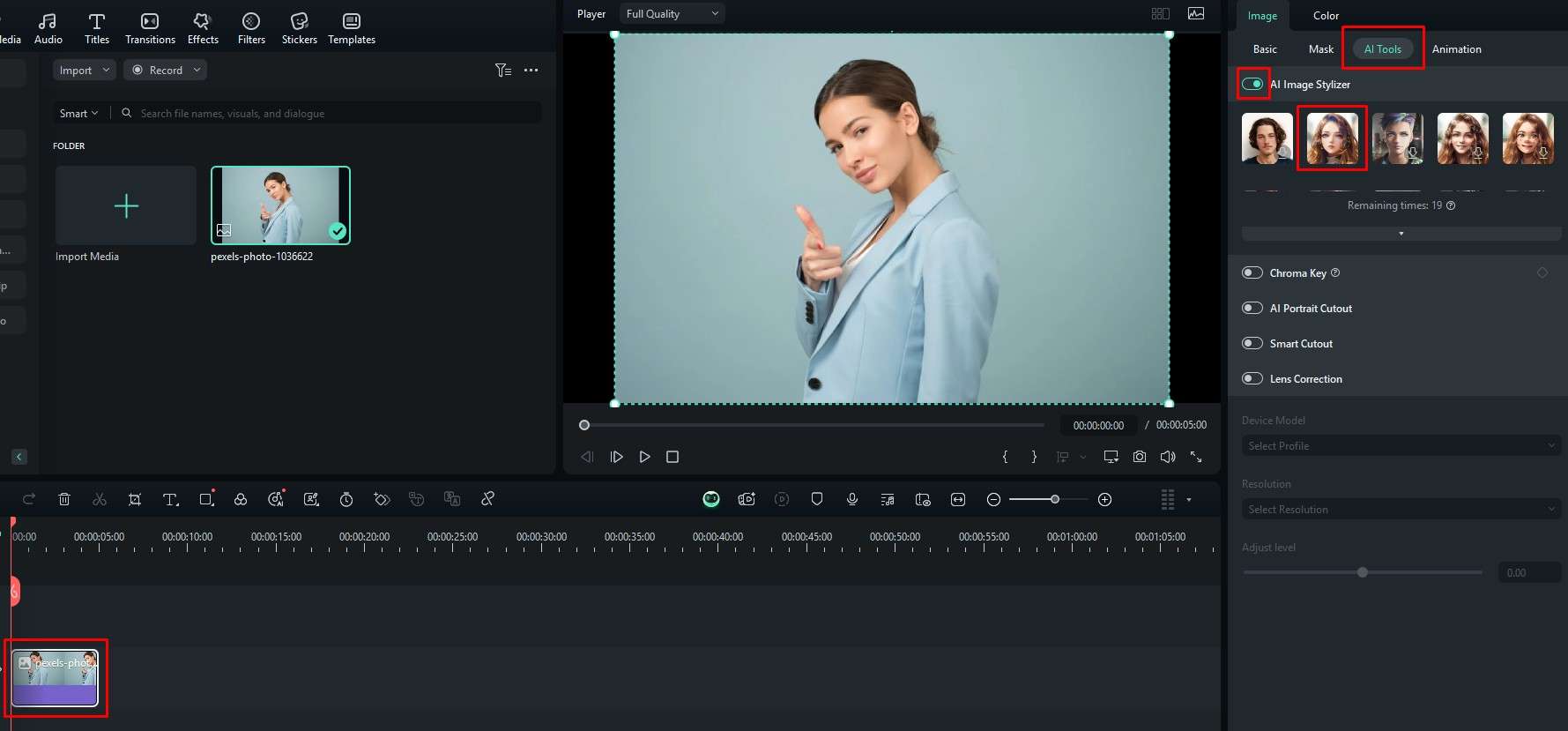Click the delete trash icon in timeline toolbar

click(64, 499)
